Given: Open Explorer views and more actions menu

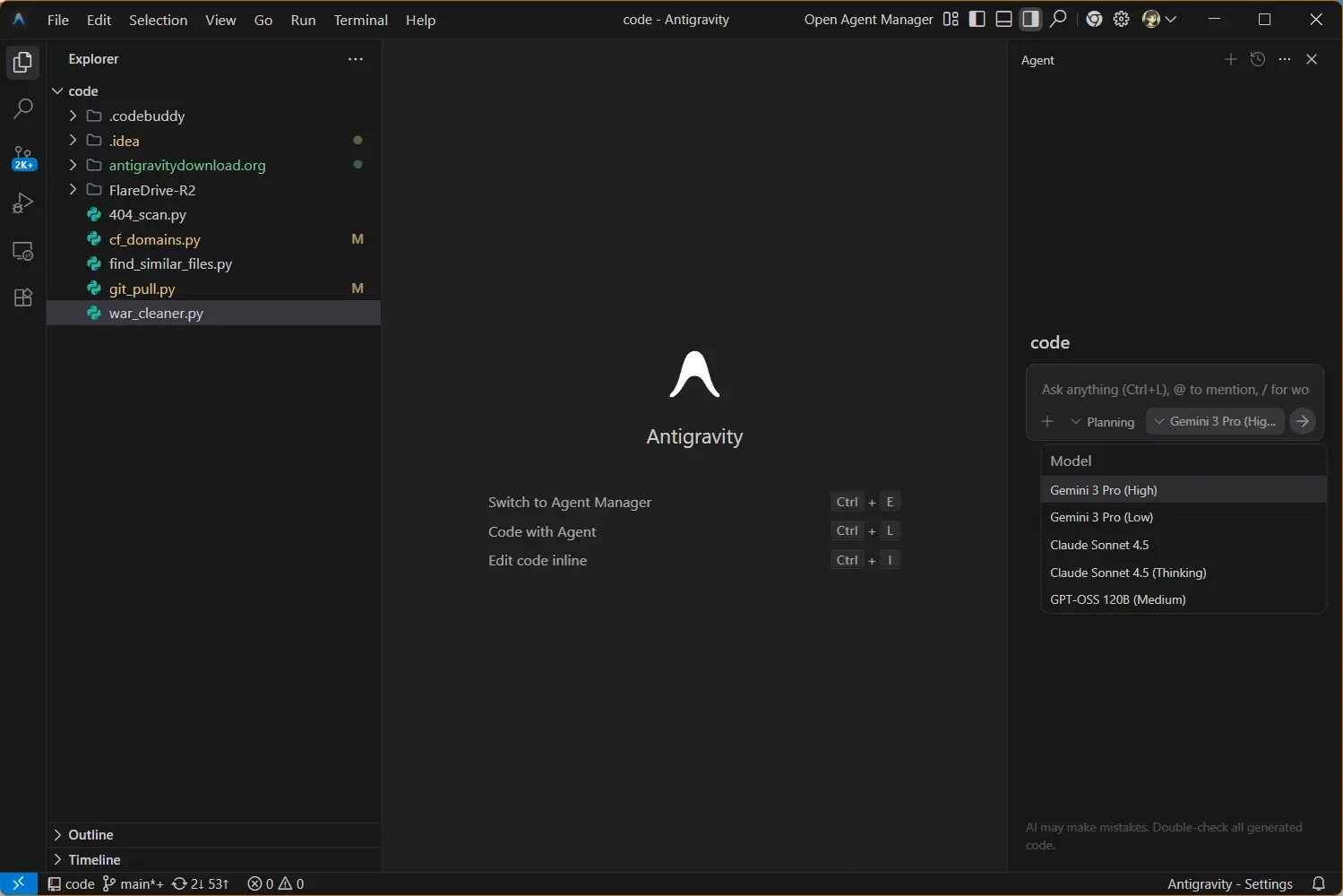Looking at the screenshot, I should [x=356, y=59].
